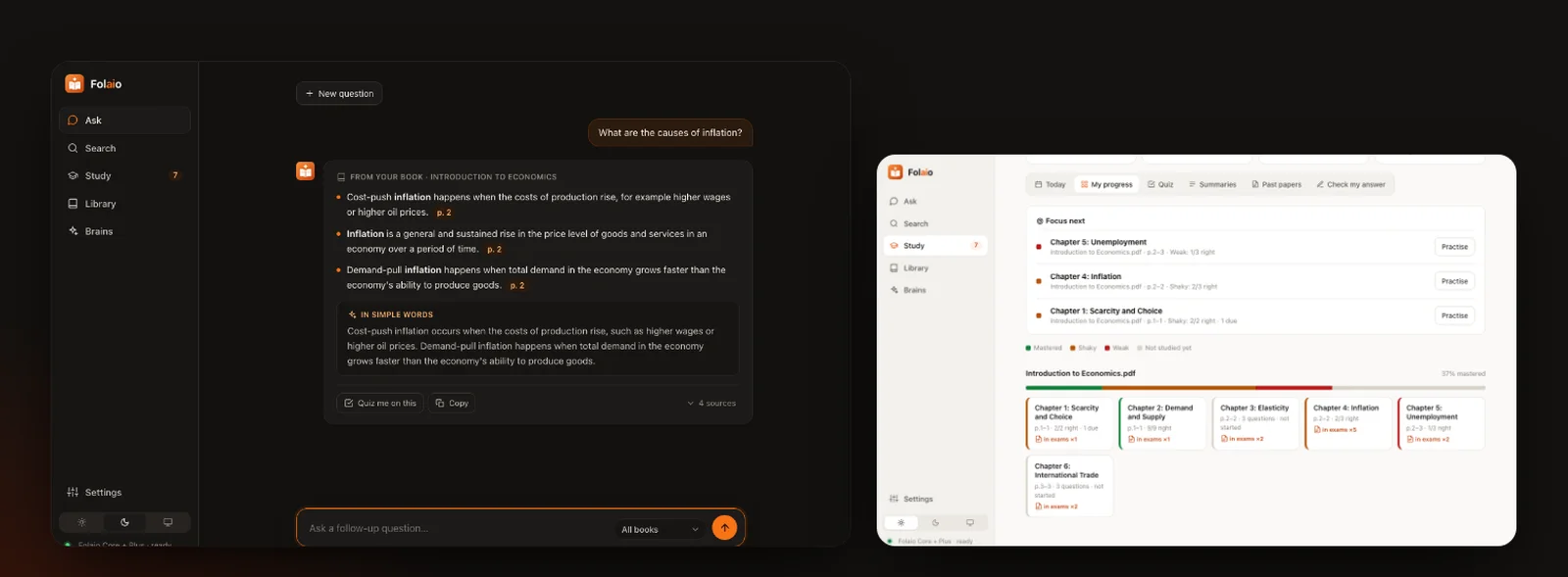Open the Chapter 5: Unemployment card
The image size is (1568, 577).
tap(1442, 423)
